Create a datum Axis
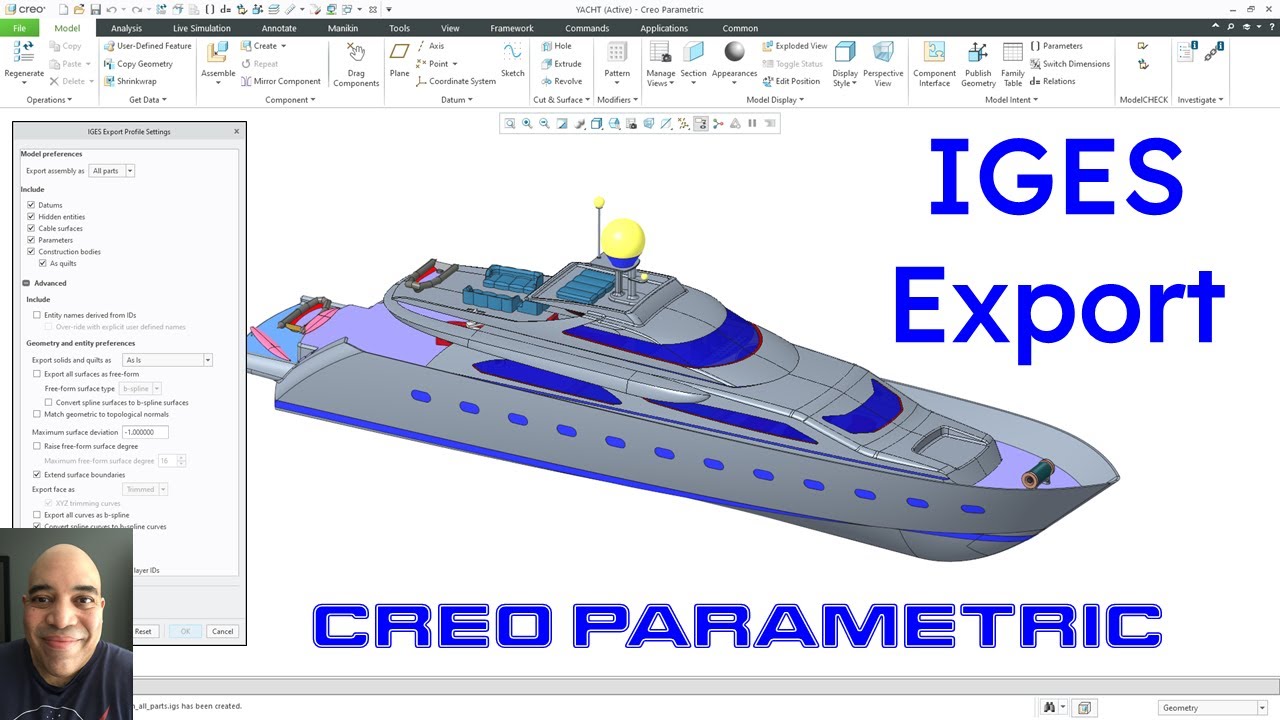This screenshot has height=720, width=1280. 430,46
